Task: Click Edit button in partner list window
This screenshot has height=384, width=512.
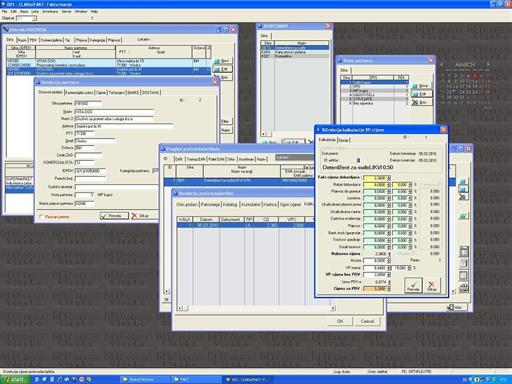Action: pyautogui.click(x=222, y=69)
